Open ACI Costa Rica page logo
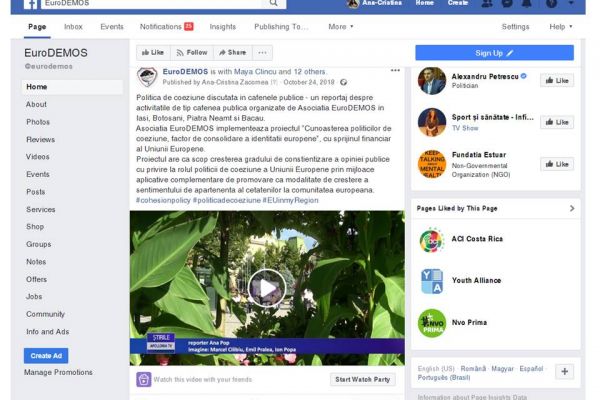 coord(432,240)
